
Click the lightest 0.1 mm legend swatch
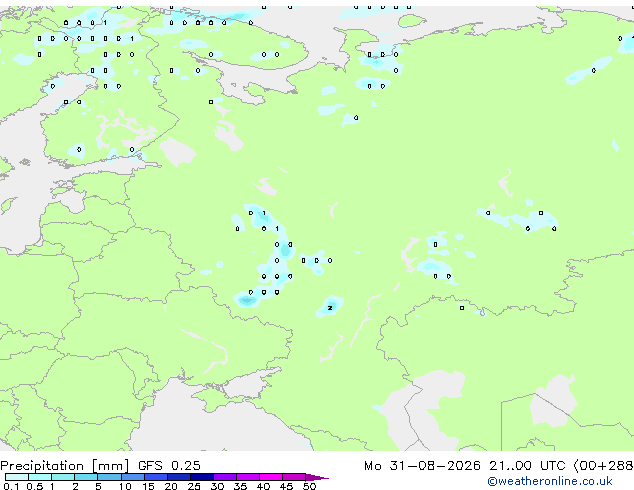[x=17, y=477]
